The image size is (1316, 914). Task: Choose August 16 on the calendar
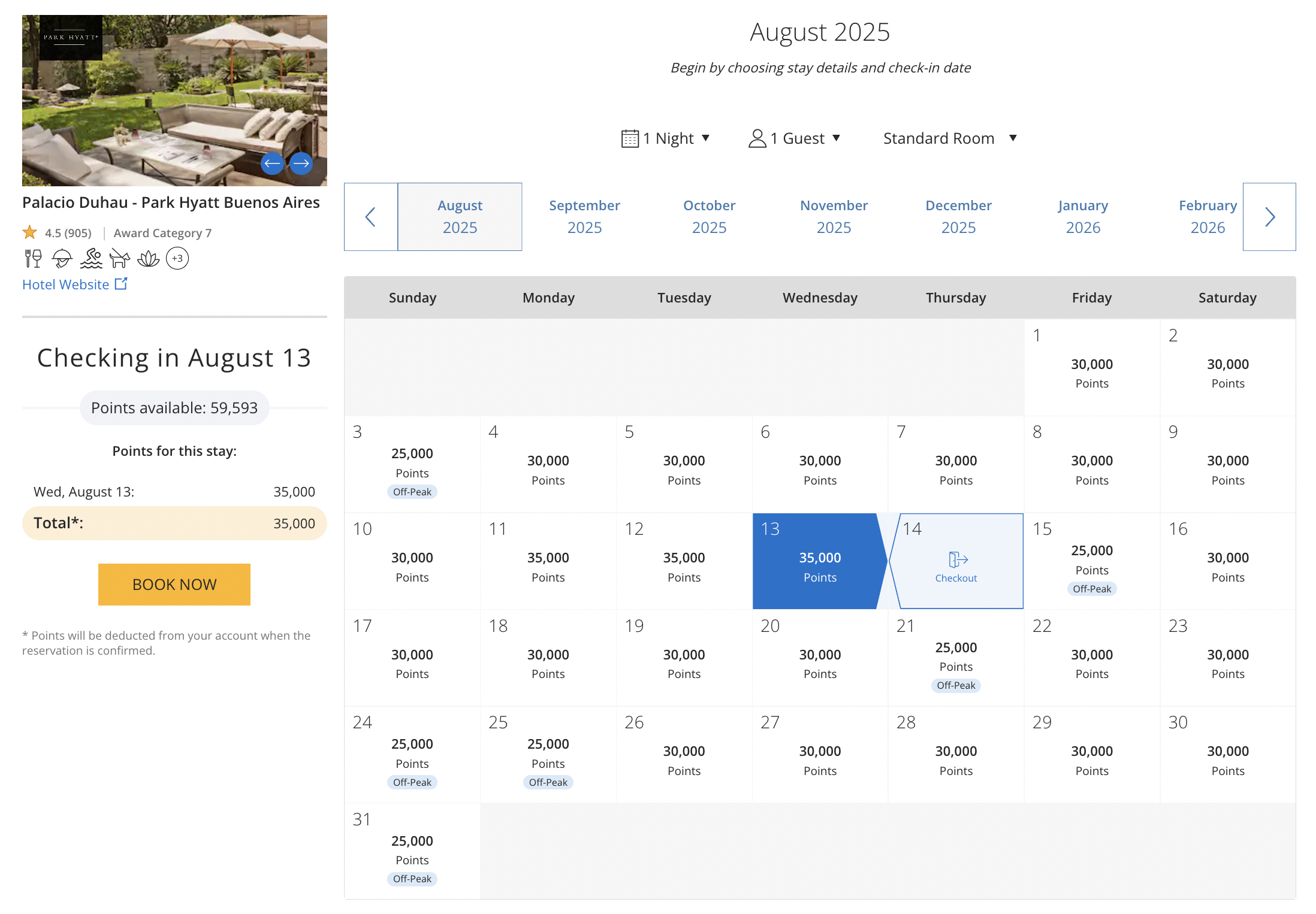[1227, 561]
